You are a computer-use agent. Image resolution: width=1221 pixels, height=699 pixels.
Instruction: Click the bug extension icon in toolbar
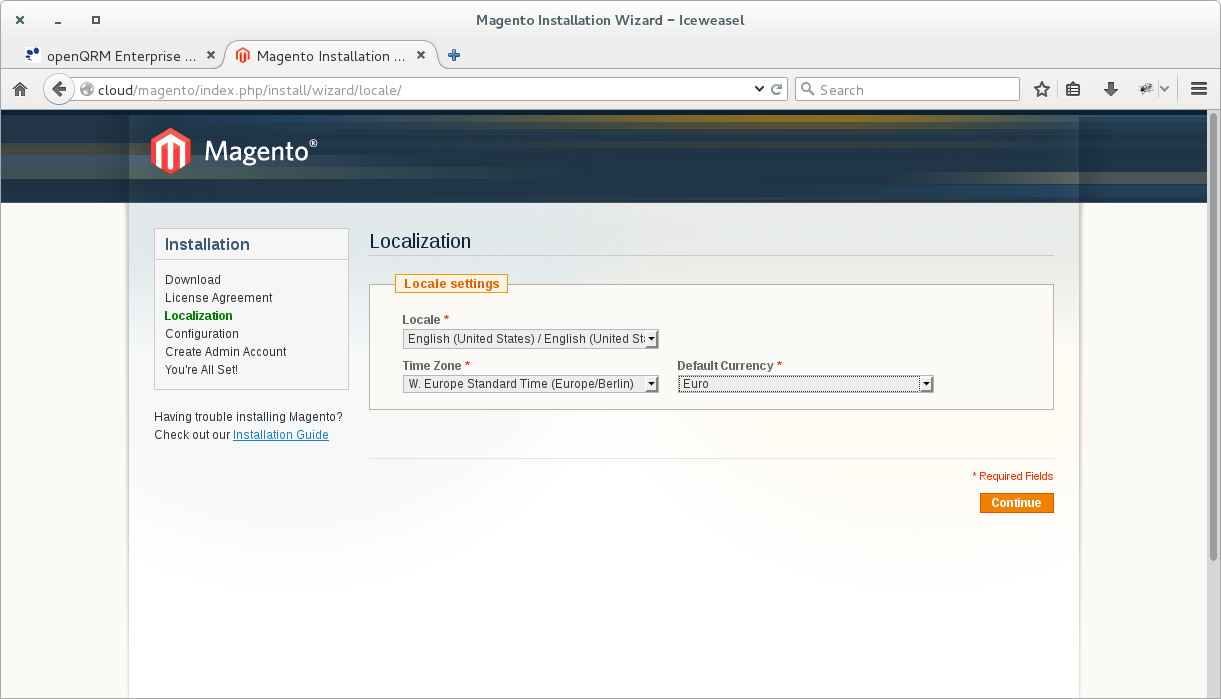(x=1146, y=89)
